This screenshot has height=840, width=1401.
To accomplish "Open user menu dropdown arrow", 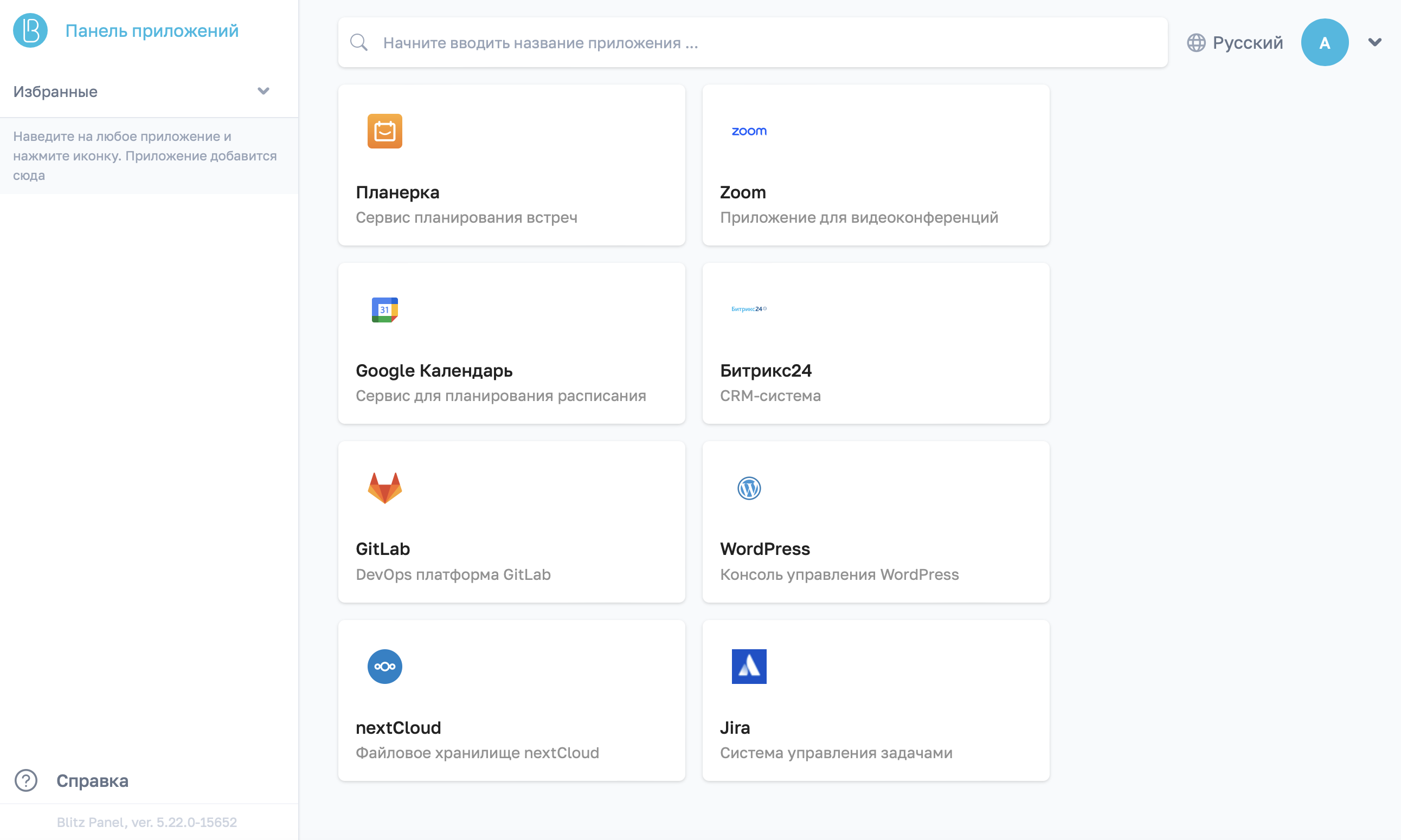I will [x=1374, y=42].
